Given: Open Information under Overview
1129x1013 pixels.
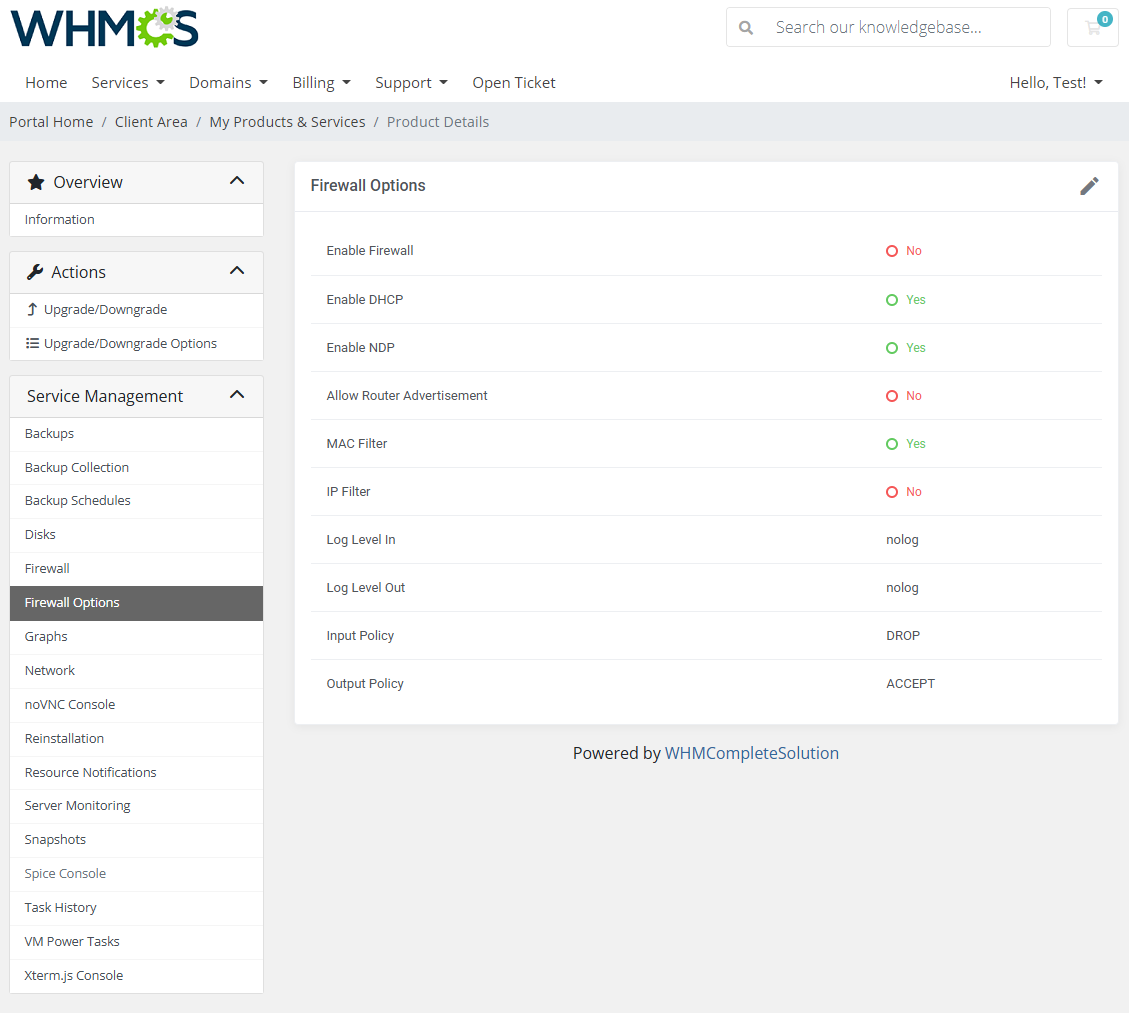Looking at the screenshot, I should pos(136,220).
